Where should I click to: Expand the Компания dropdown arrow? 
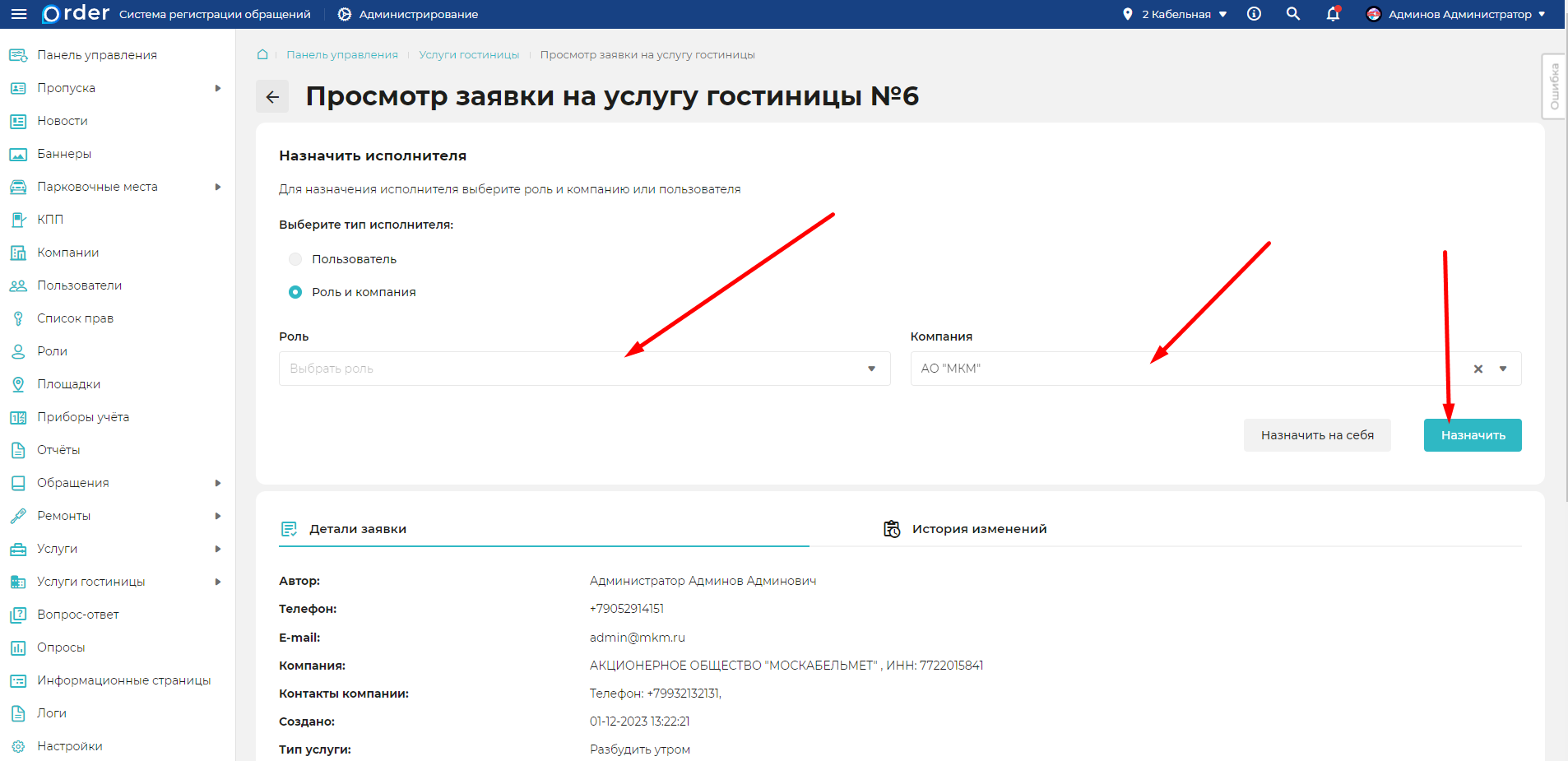(x=1505, y=369)
